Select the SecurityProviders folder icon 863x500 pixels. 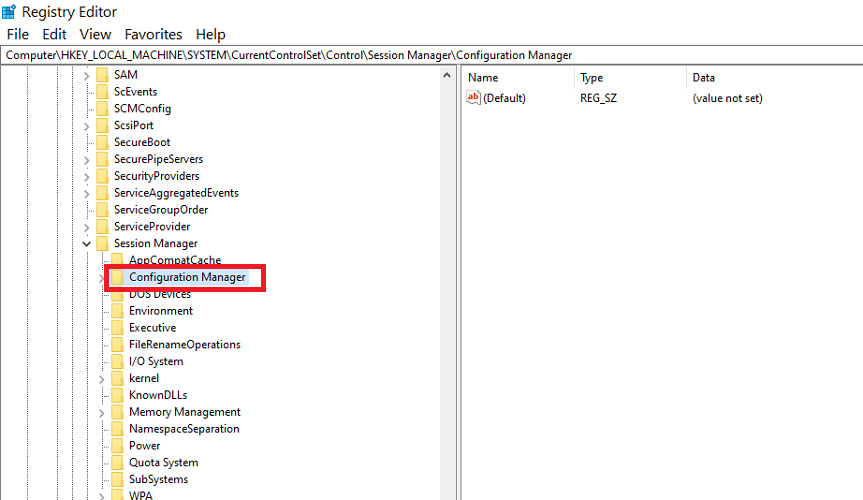pos(102,176)
